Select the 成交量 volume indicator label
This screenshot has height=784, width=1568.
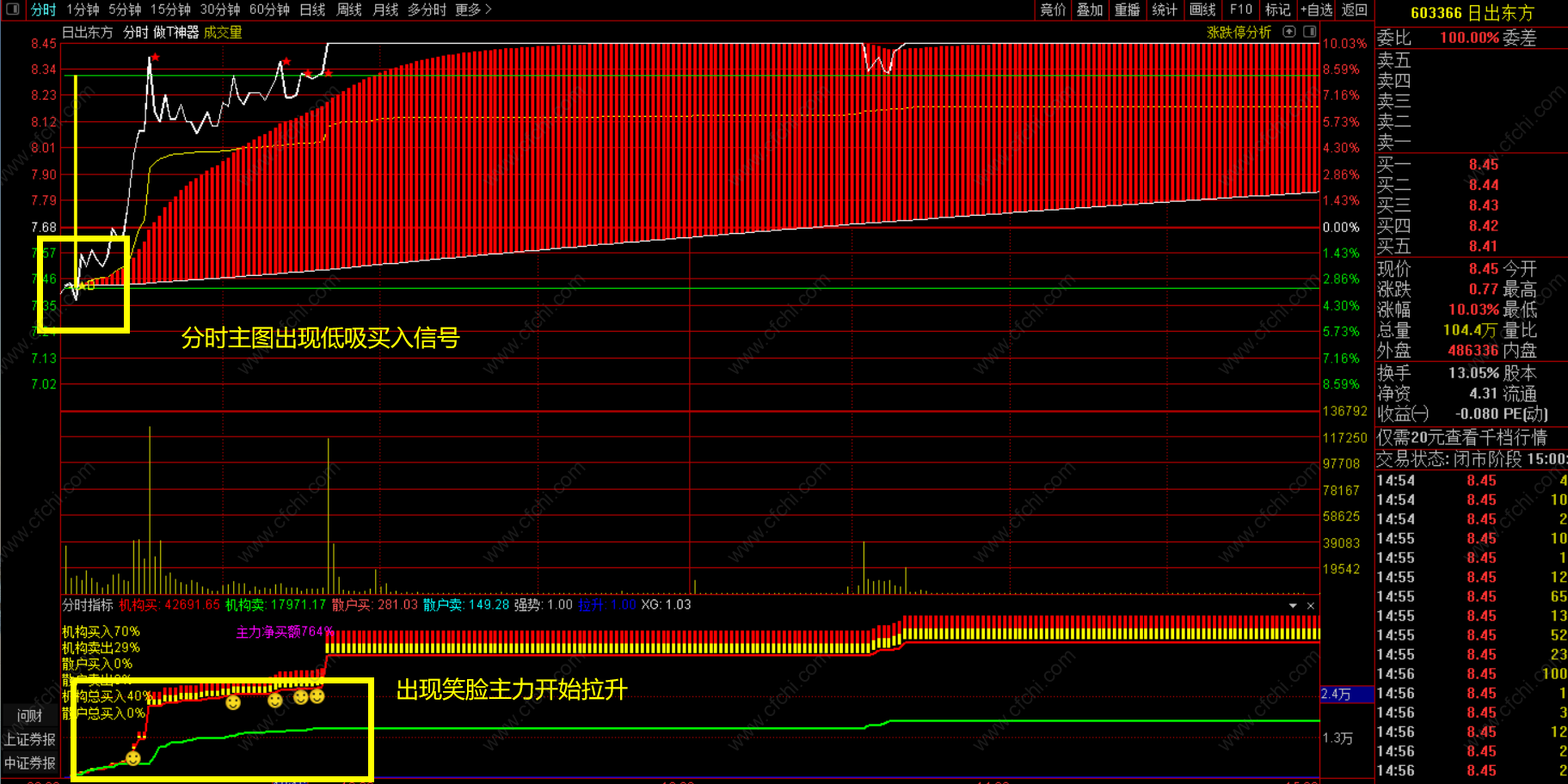point(223,33)
